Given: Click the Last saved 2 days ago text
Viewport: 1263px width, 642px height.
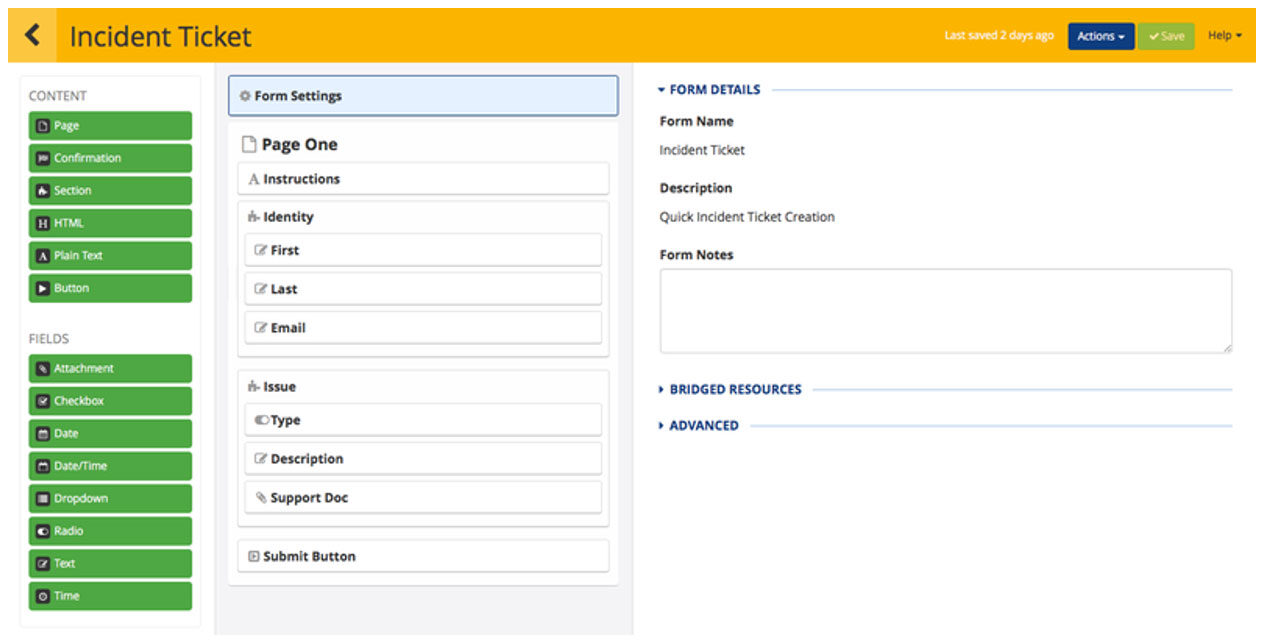Looking at the screenshot, I should 999,36.
